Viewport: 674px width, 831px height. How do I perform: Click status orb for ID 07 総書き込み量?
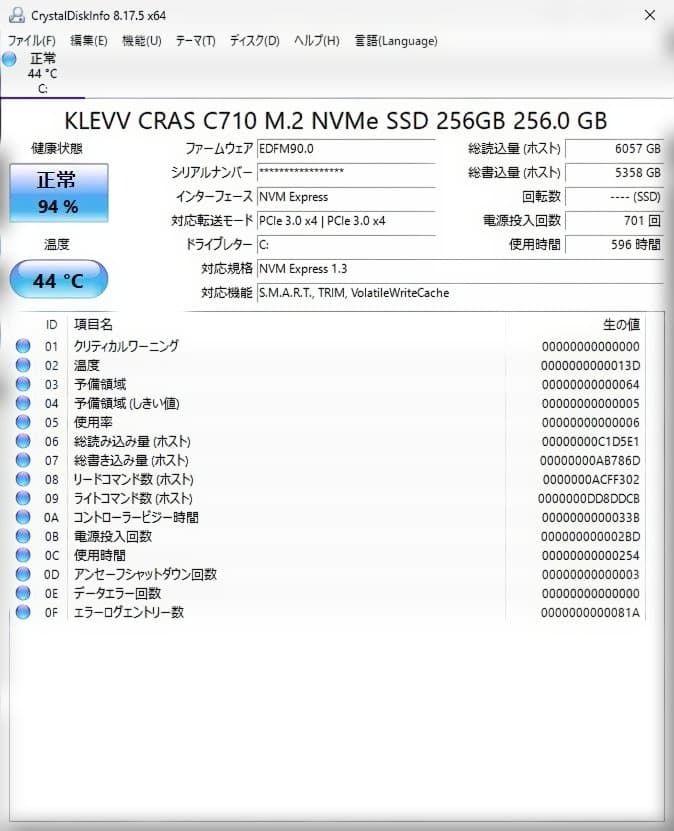point(23,460)
